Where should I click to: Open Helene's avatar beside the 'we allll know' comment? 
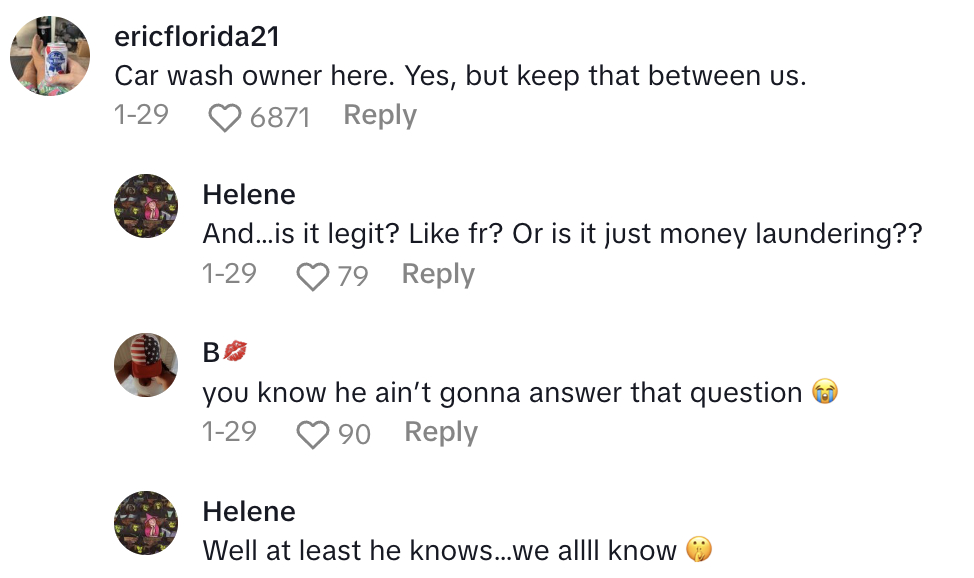145,522
